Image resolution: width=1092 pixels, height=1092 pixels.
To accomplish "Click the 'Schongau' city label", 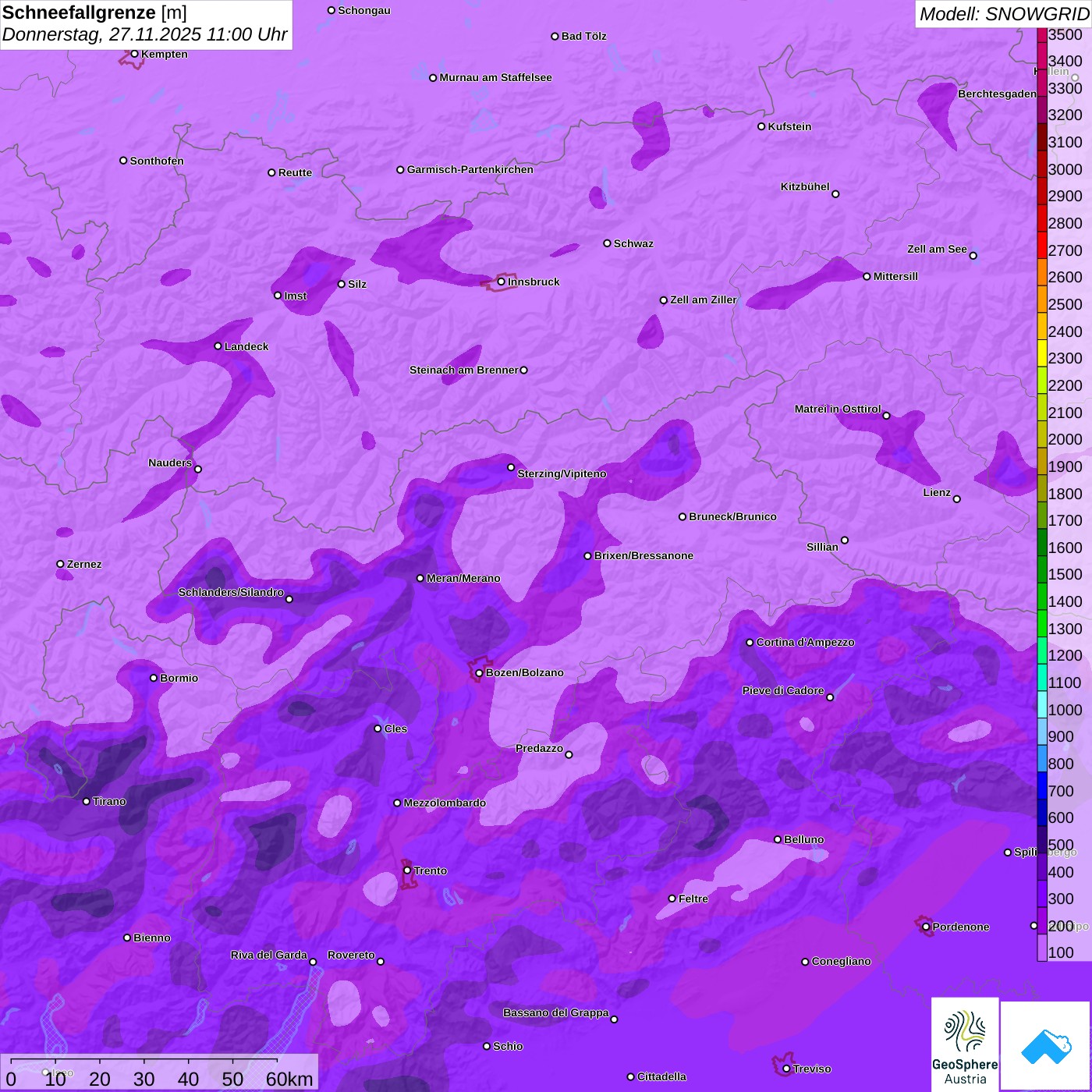I will [x=364, y=10].
